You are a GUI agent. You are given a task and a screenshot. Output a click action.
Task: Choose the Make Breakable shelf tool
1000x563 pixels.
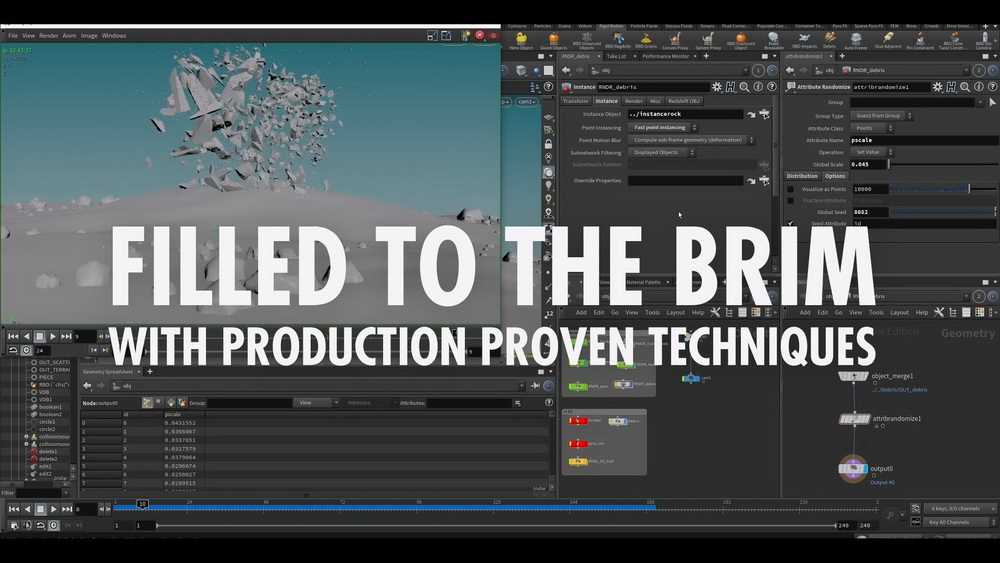(773, 41)
